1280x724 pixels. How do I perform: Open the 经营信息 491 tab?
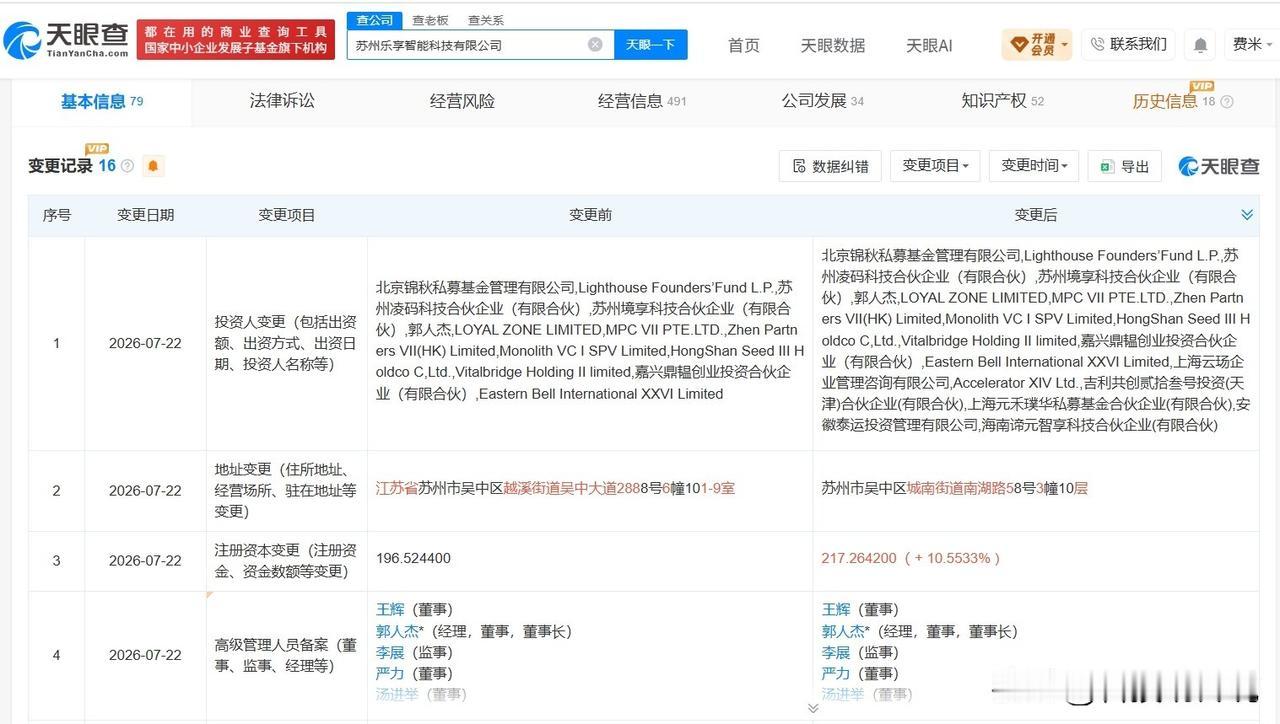(642, 101)
